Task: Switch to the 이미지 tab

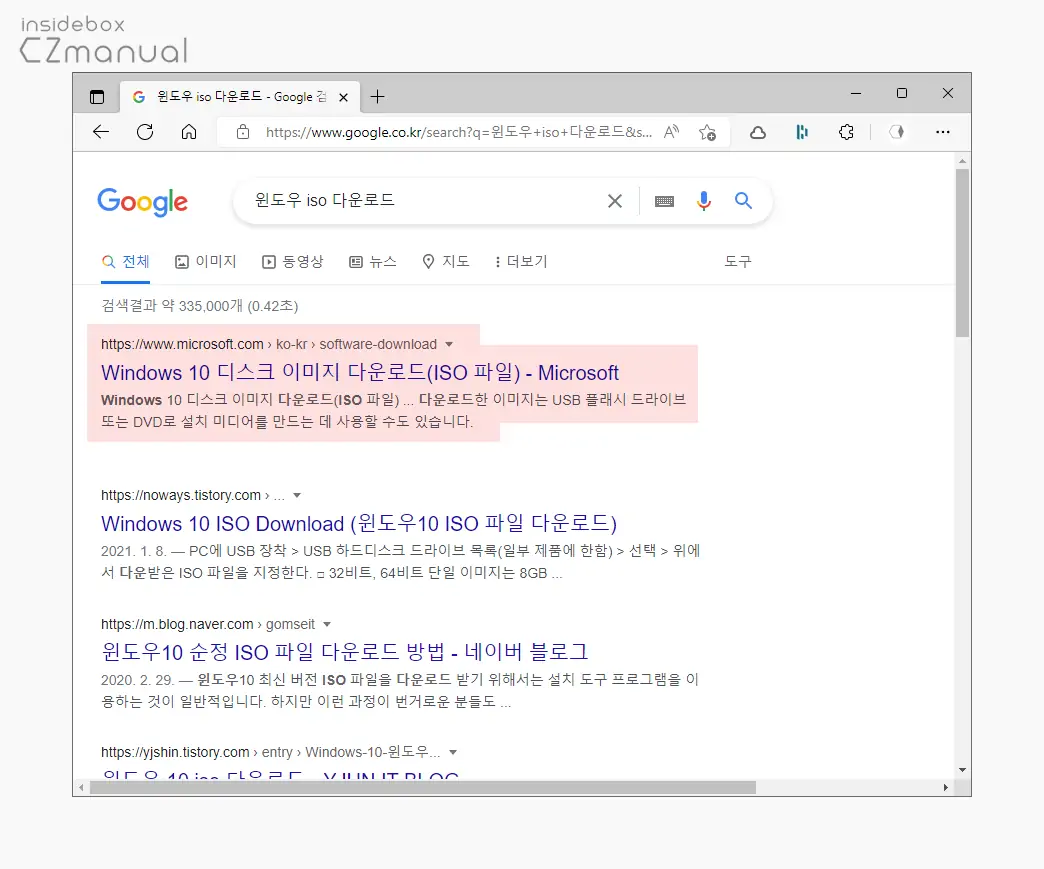Action: [206, 261]
